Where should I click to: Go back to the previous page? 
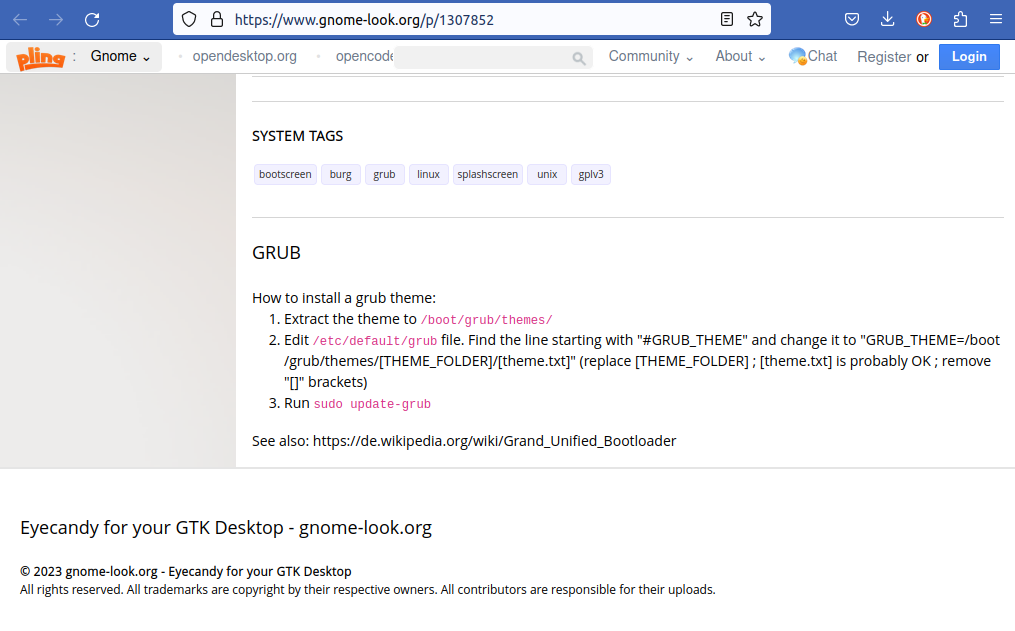(20, 19)
